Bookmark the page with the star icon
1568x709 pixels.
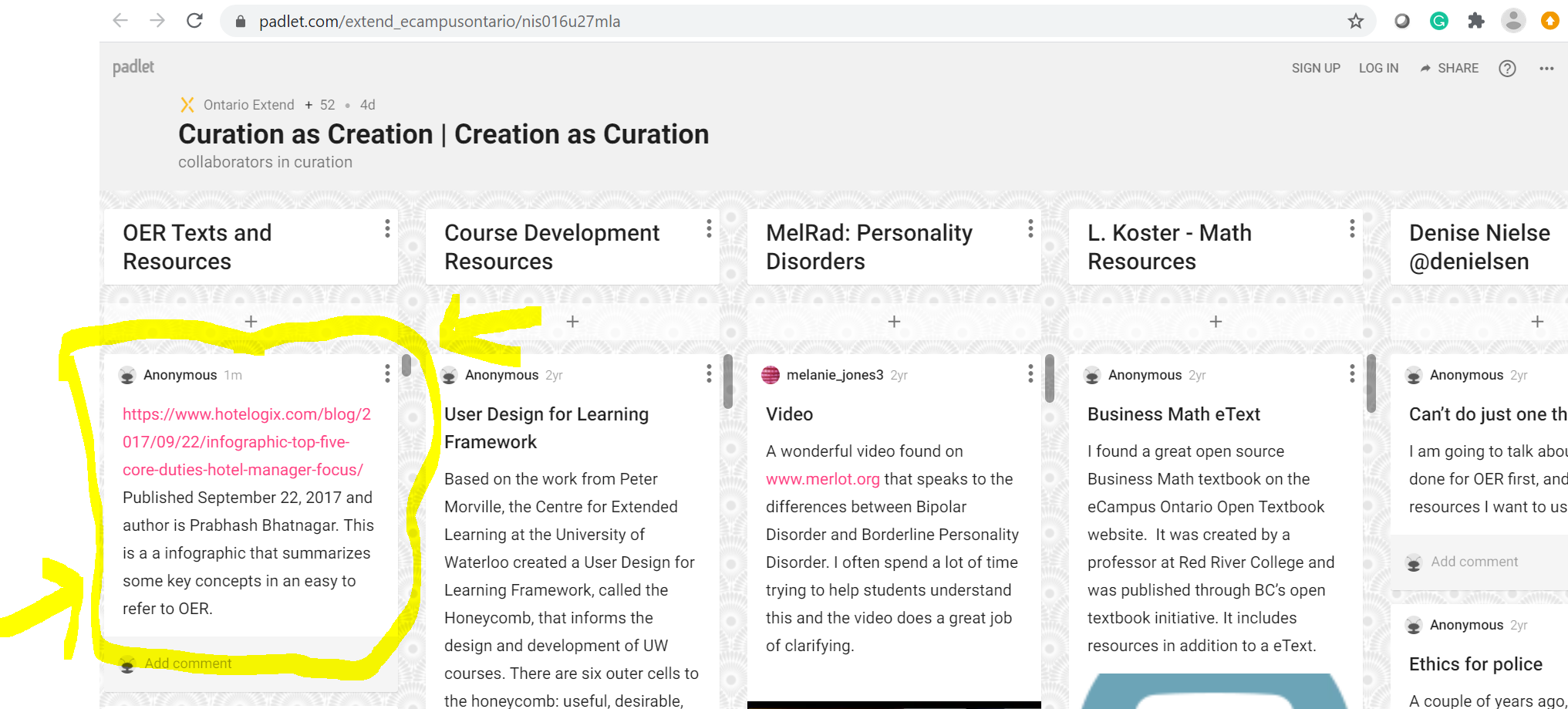[1355, 21]
